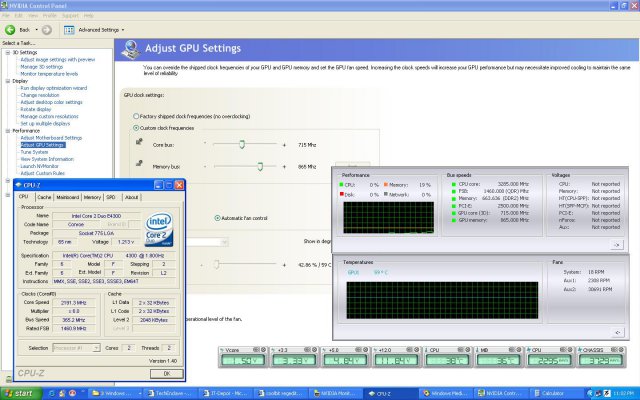Image resolution: width=640 pixels, height=400 pixels.
Task: Open Change resolution link
Action: coord(40,95)
